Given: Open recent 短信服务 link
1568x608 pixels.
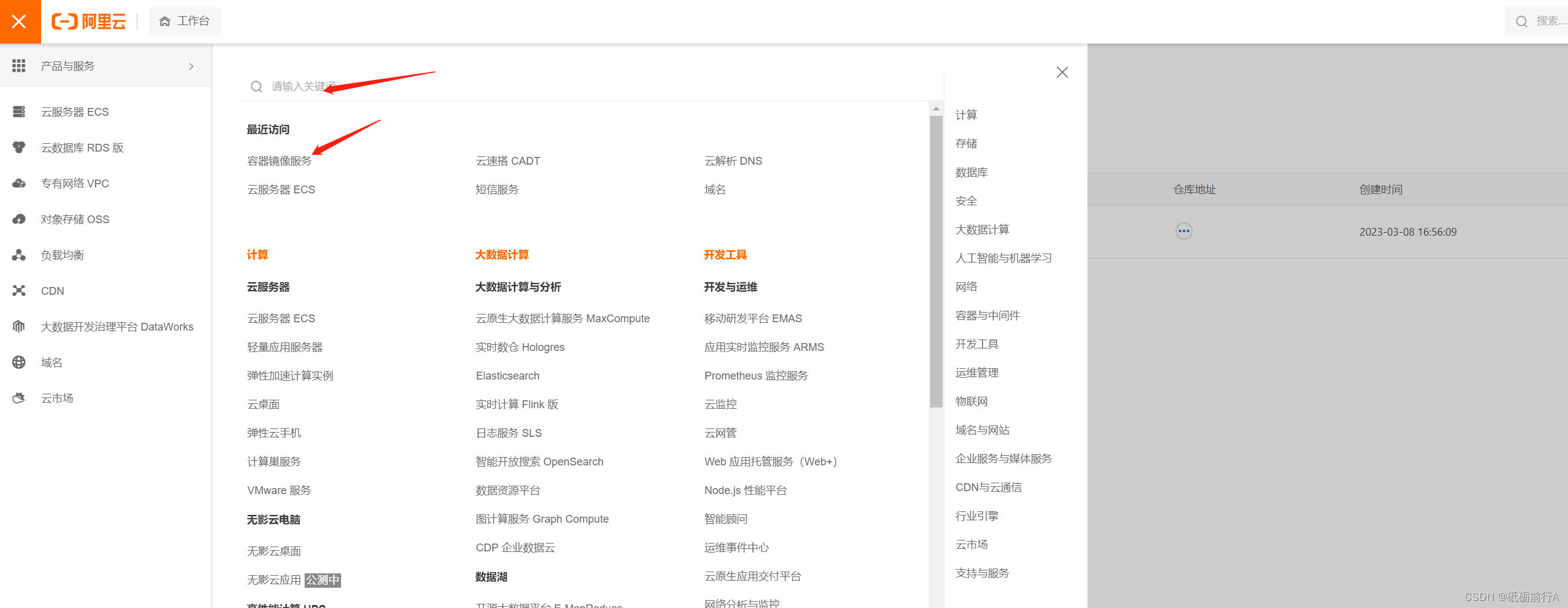Looking at the screenshot, I should click(x=497, y=190).
